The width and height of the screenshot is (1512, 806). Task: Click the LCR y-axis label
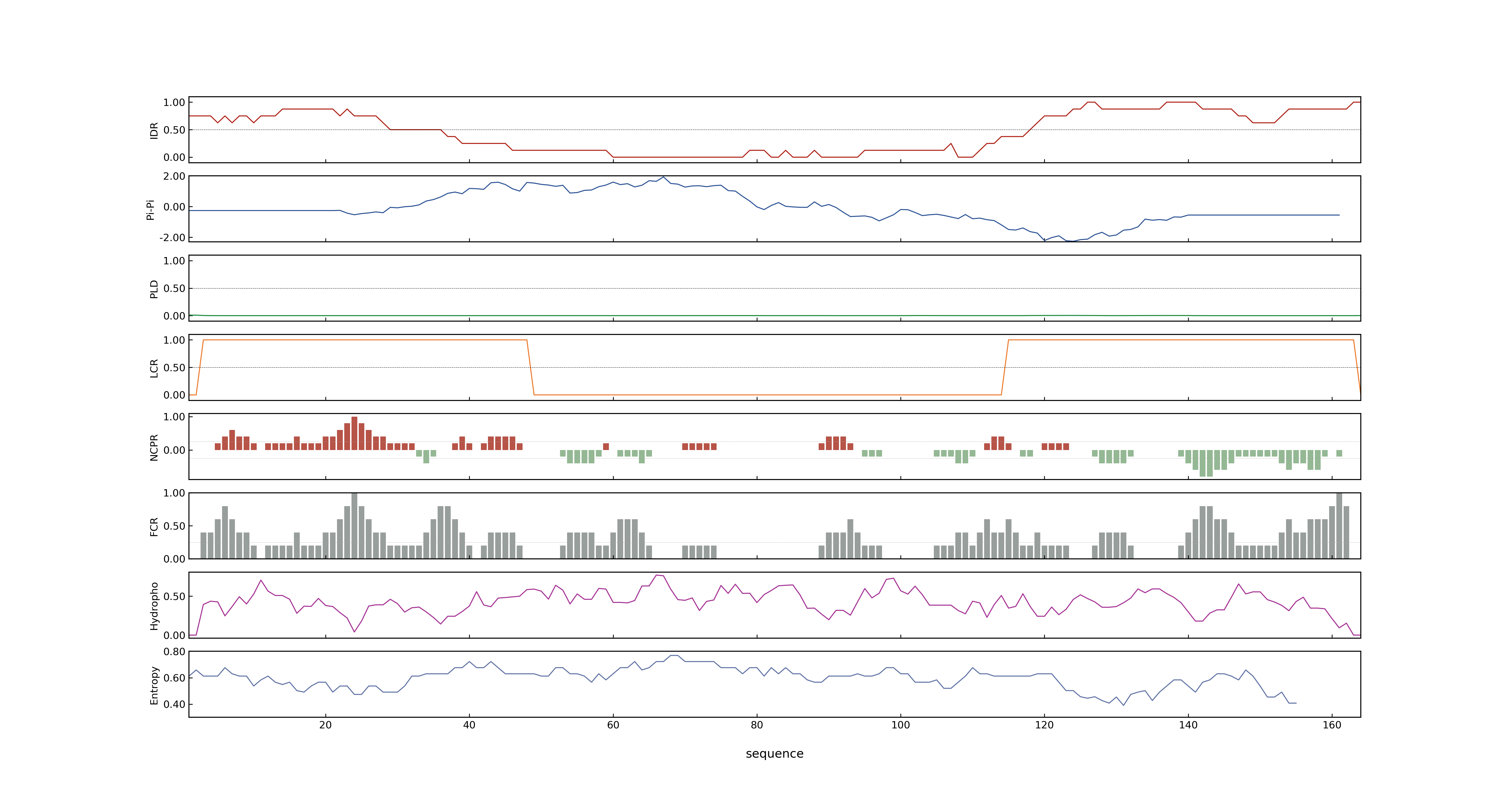point(154,368)
